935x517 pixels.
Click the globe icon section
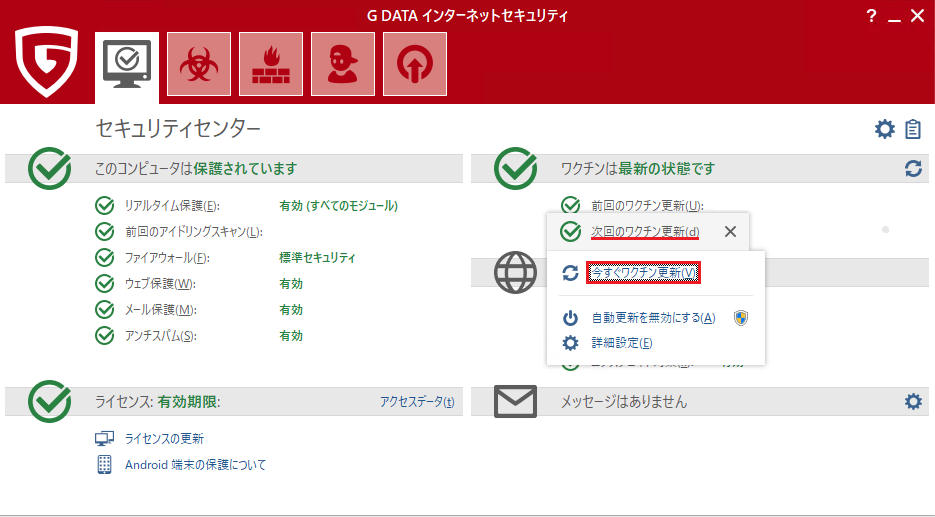tap(516, 273)
